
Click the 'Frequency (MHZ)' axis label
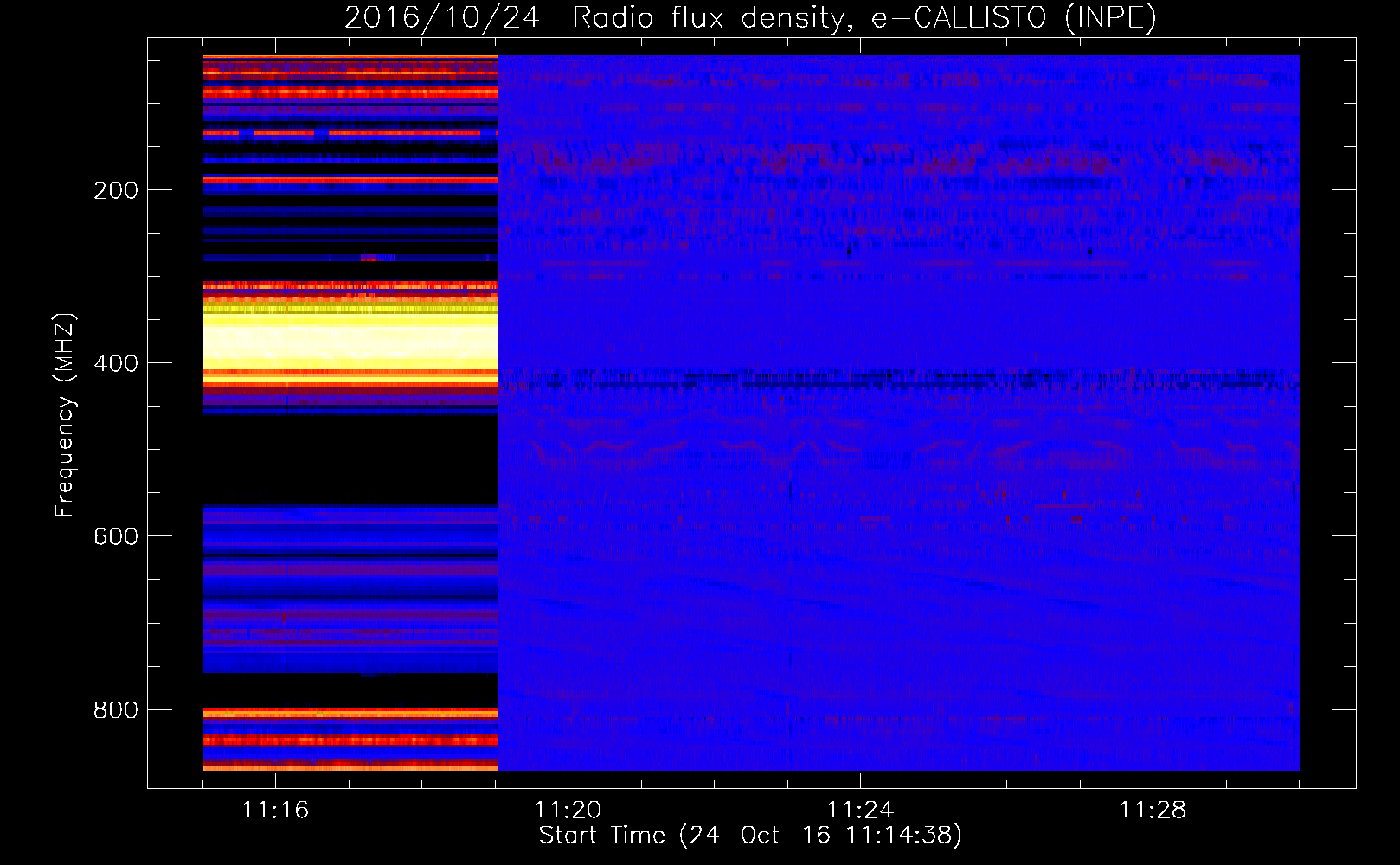(x=65, y=415)
